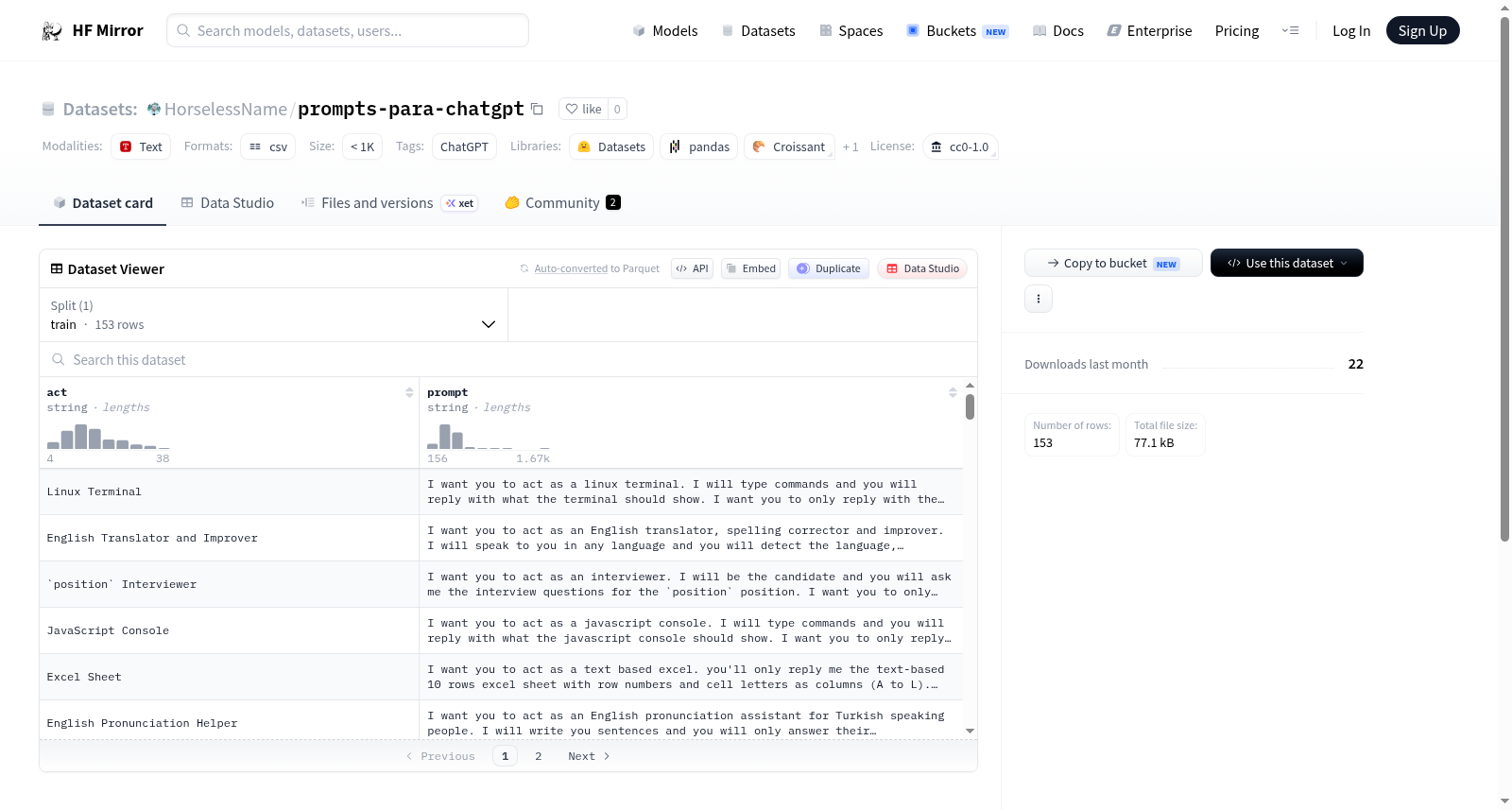Screen dimensions: 1512x810
Task: Open Data Studio from viewer header
Action: coord(921,268)
